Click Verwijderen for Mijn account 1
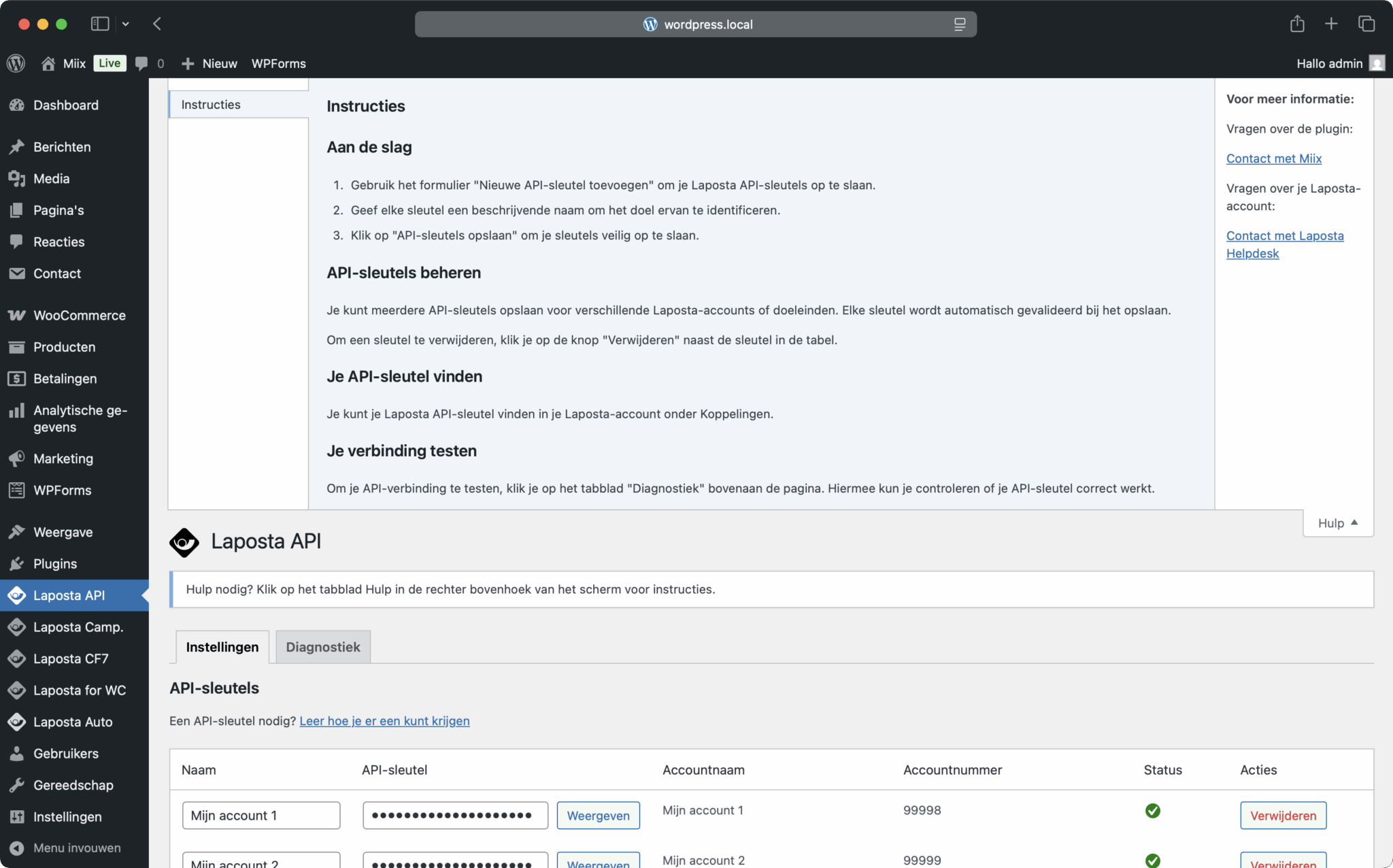 pyautogui.click(x=1283, y=816)
